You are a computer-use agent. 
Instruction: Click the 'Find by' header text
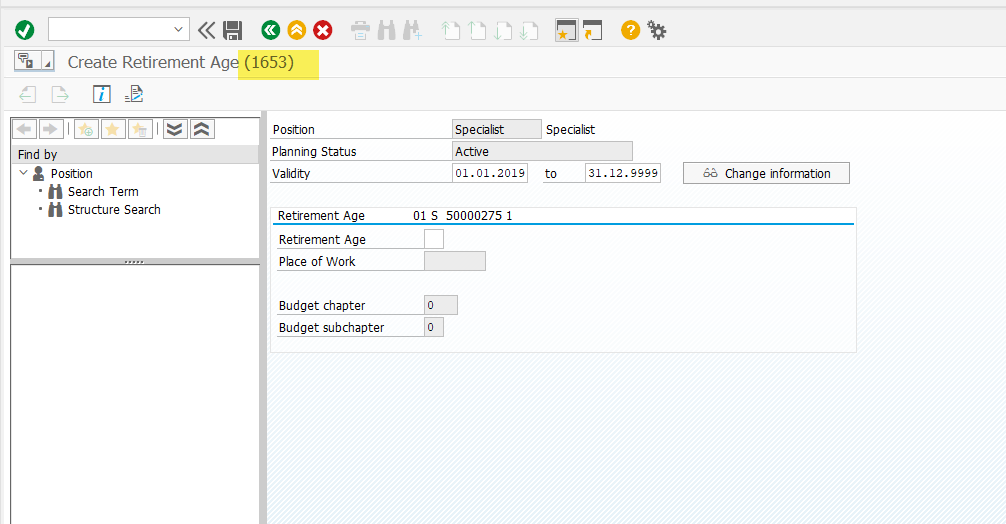(x=37, y=155)
